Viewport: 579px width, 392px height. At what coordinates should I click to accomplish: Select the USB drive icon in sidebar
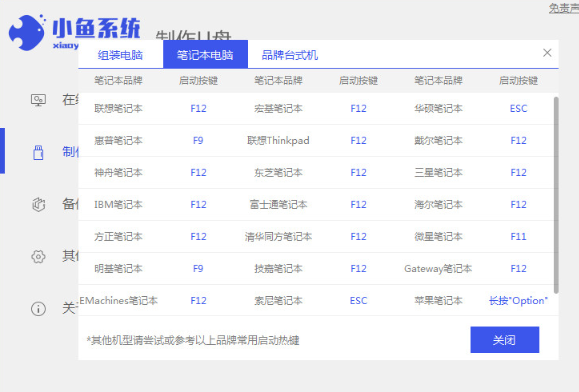38,152
